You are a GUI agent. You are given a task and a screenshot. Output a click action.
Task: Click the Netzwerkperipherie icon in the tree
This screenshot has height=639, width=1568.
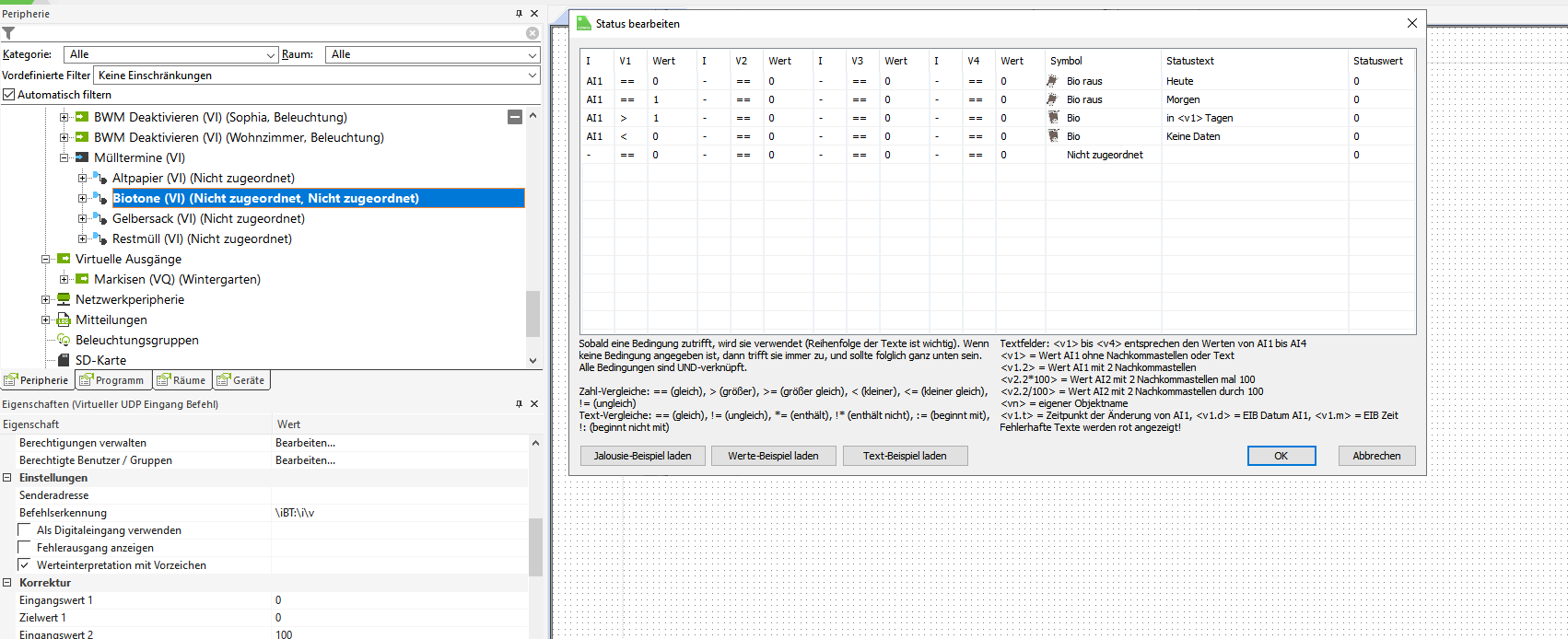click(64, 299)
